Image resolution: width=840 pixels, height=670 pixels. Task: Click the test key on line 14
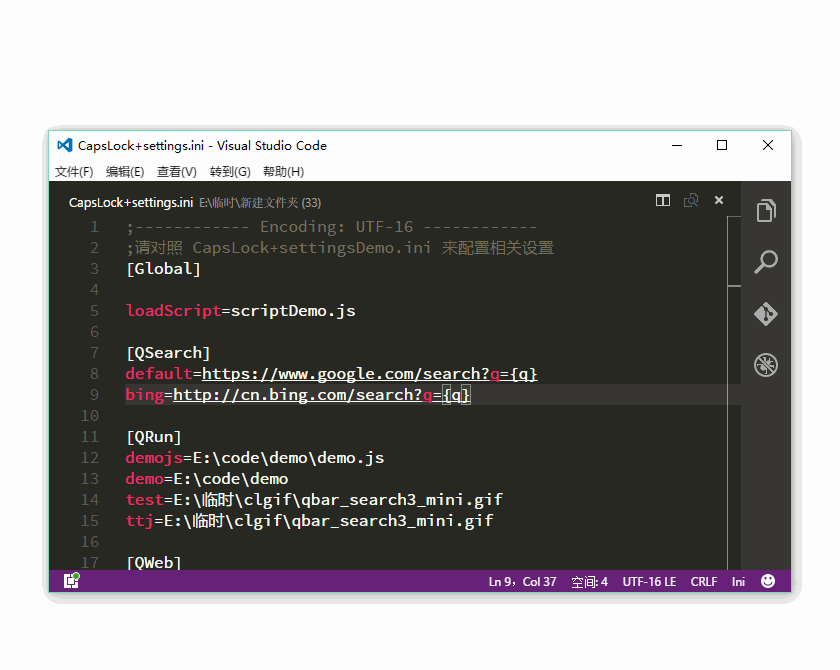145,500
